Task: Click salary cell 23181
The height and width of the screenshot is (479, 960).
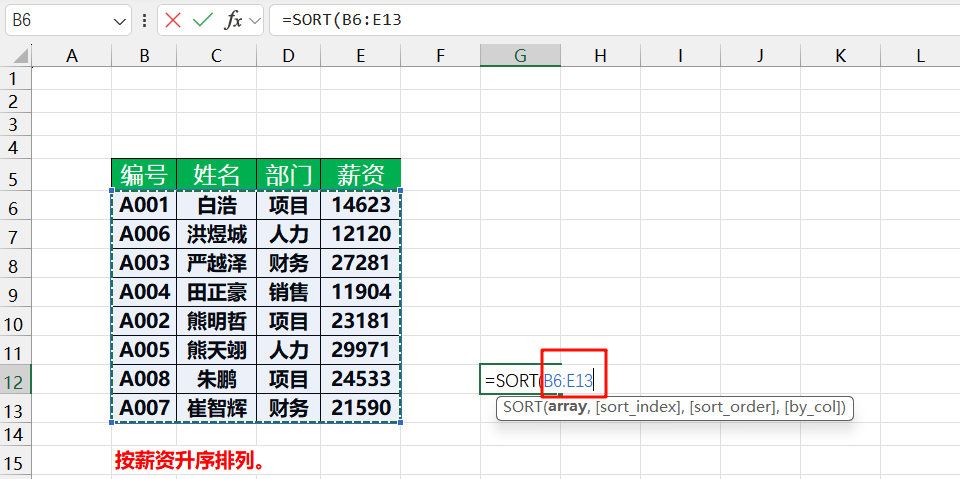Action: pyautogui.click(x=361, y=320)
